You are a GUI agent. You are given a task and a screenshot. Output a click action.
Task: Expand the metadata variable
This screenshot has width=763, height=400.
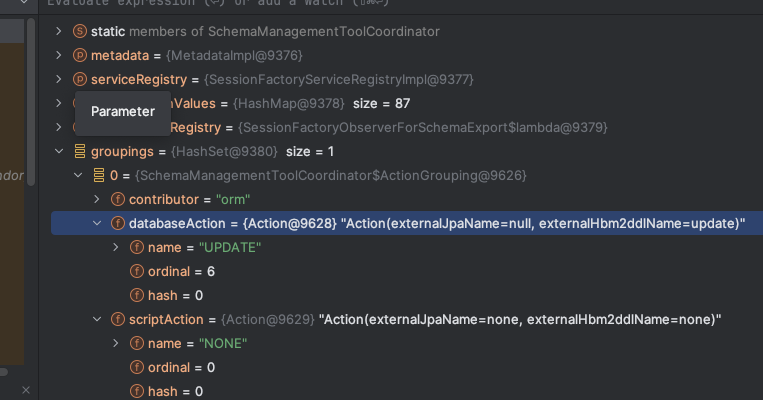point(59,55)
